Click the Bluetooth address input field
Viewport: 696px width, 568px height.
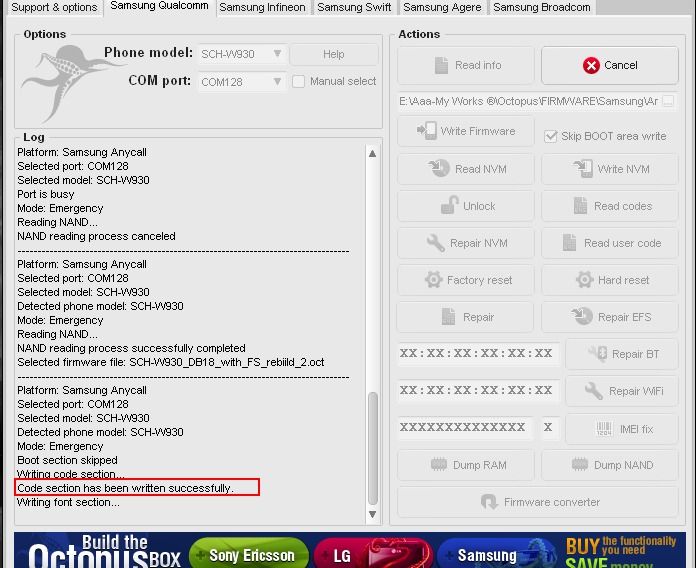pos(477,354)
